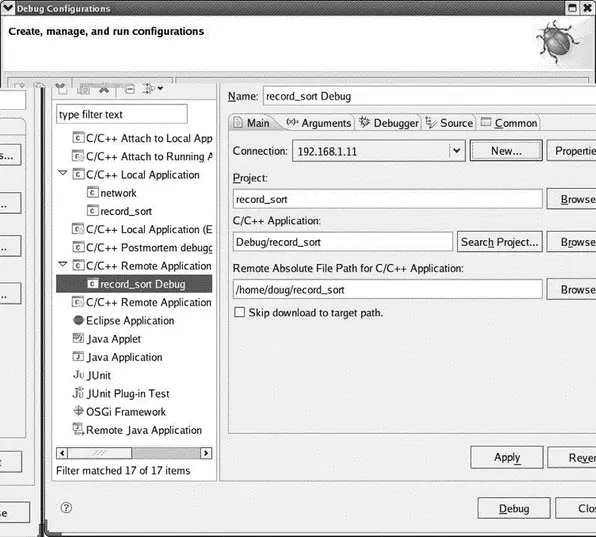The image size is (596, 537).
Task: Switch to the Arguments tab
Action: tap(319, 123)
